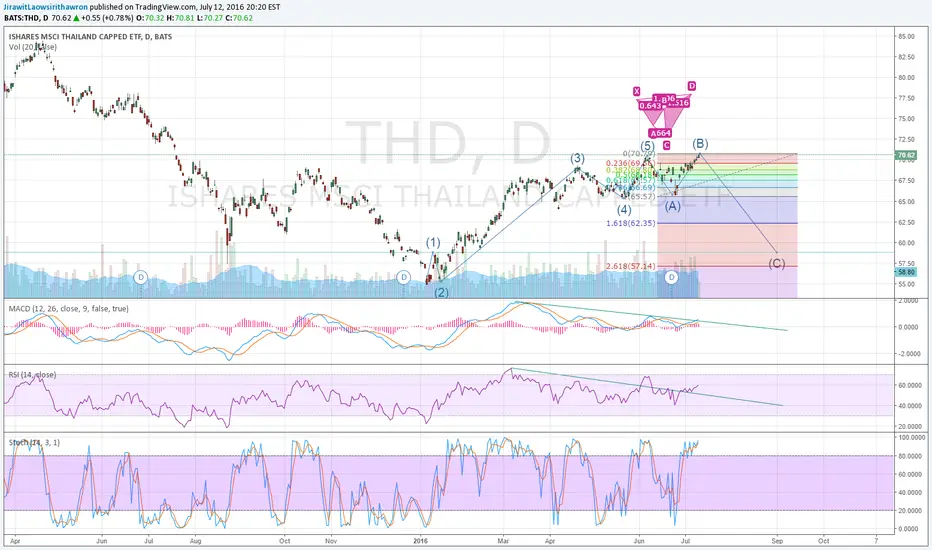Click 2.0000 on the MACD axis

point(907,301)
